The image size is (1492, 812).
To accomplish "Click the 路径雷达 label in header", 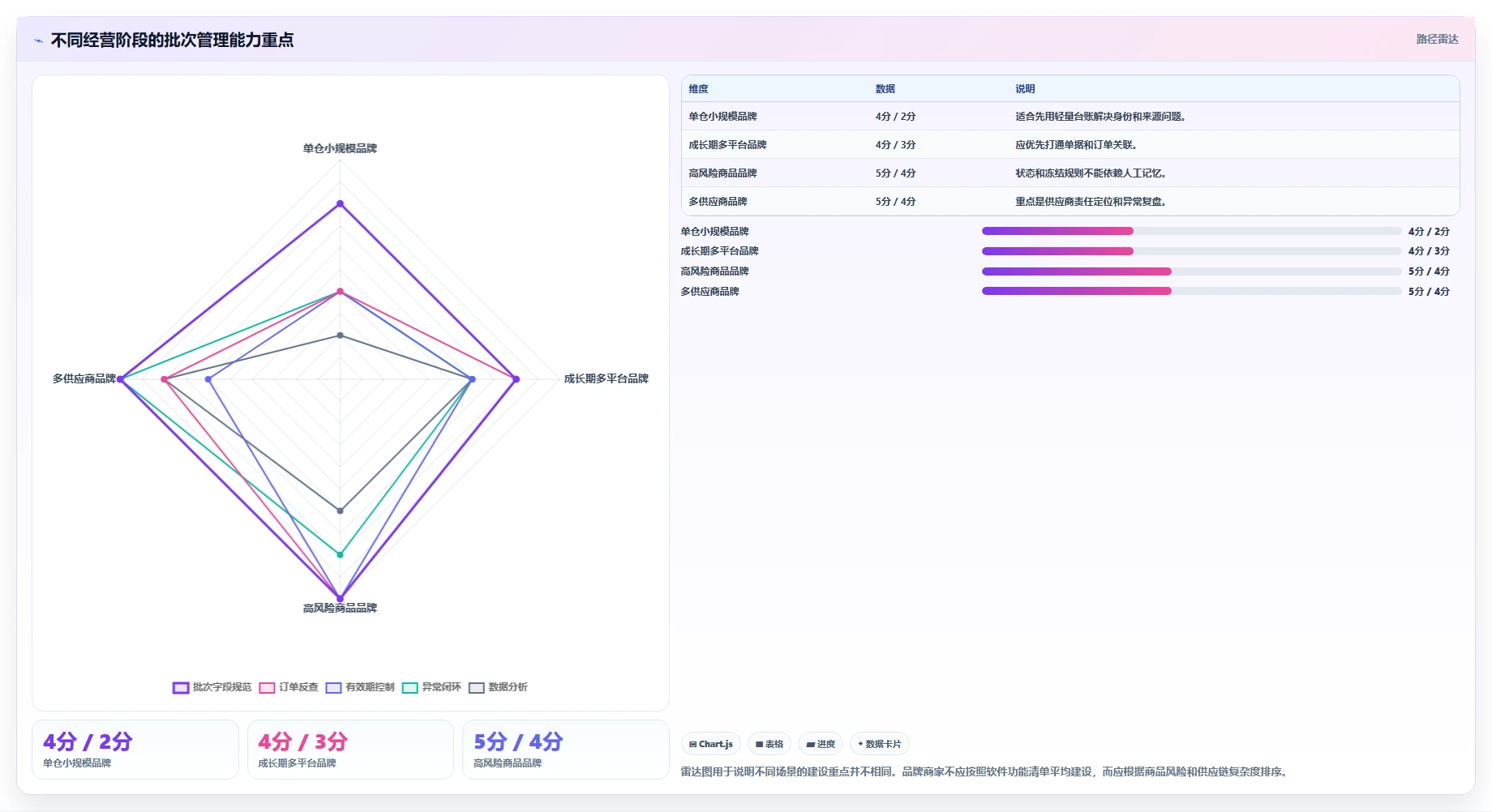I will 1437,39.
